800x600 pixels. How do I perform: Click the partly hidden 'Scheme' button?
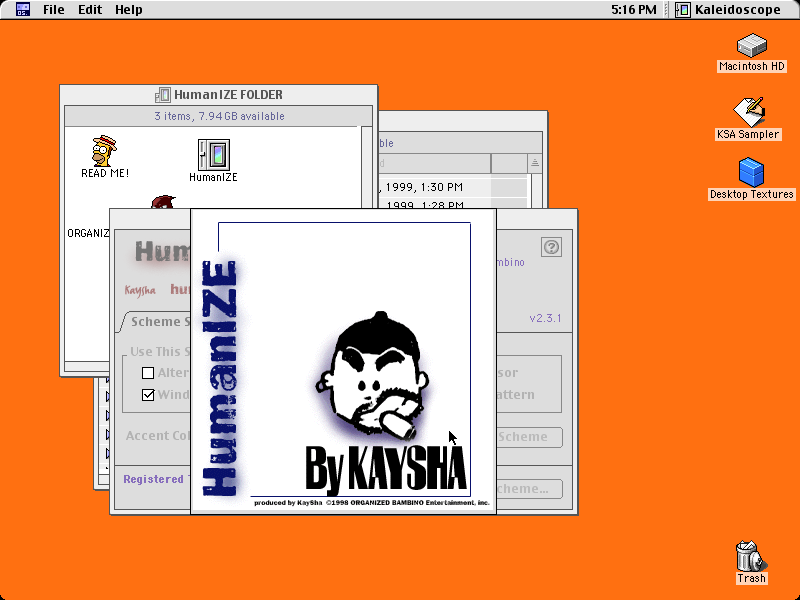coord(530,437)
